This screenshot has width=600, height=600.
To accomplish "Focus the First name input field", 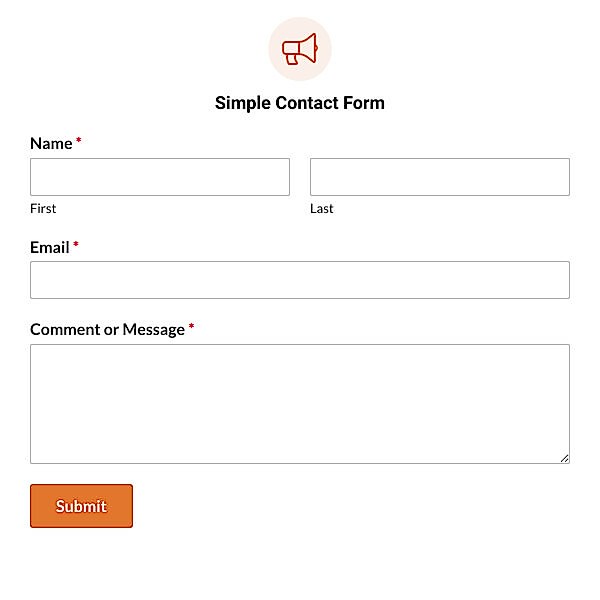I will 160,177.
